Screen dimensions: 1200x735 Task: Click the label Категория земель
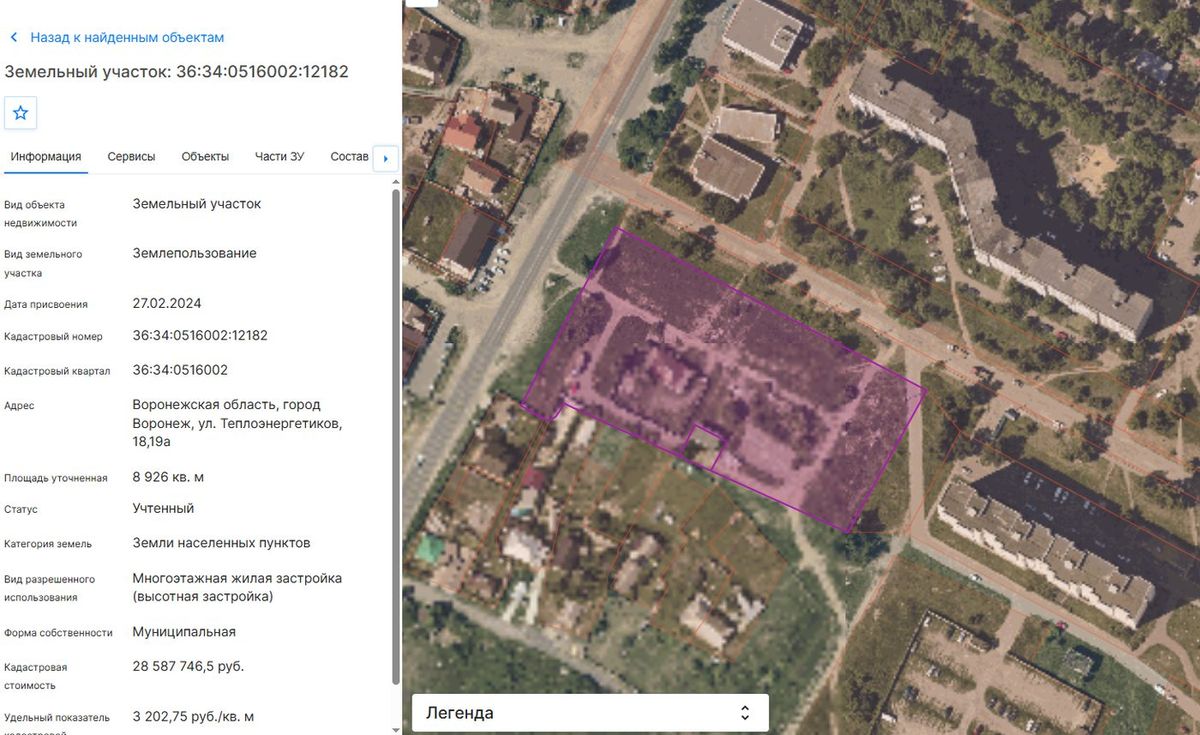click(x=48, y=544)
